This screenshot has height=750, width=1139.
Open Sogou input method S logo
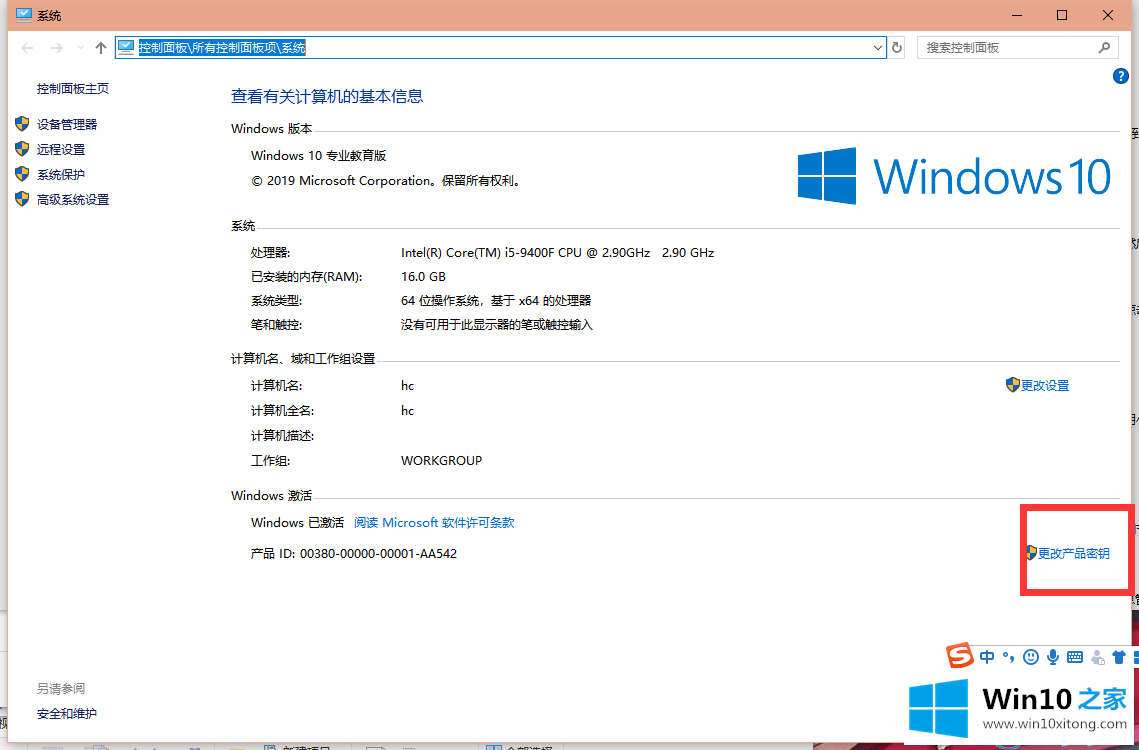pyautogui.click(x=961, y=656)
